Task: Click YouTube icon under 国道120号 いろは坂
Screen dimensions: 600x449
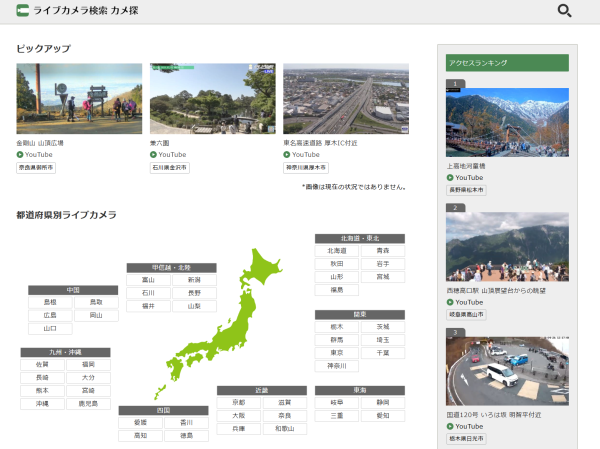Action: coord(451,426)
